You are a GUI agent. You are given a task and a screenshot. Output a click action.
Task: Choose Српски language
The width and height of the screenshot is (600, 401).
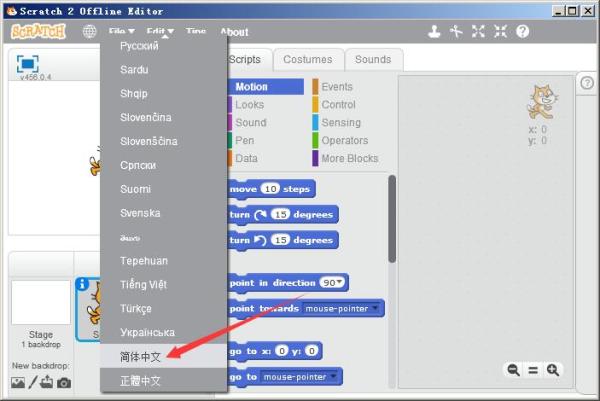click(164, 165)
